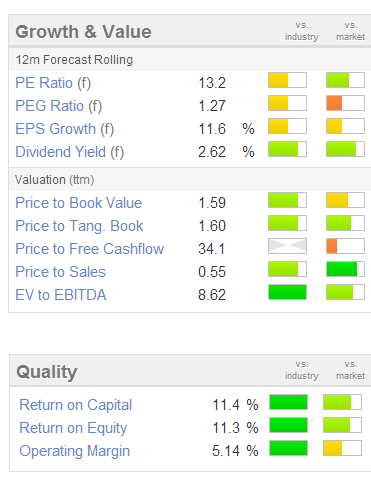Open the Price to Tang. Book link
371x486 pixels.
(x=79, y=226)
